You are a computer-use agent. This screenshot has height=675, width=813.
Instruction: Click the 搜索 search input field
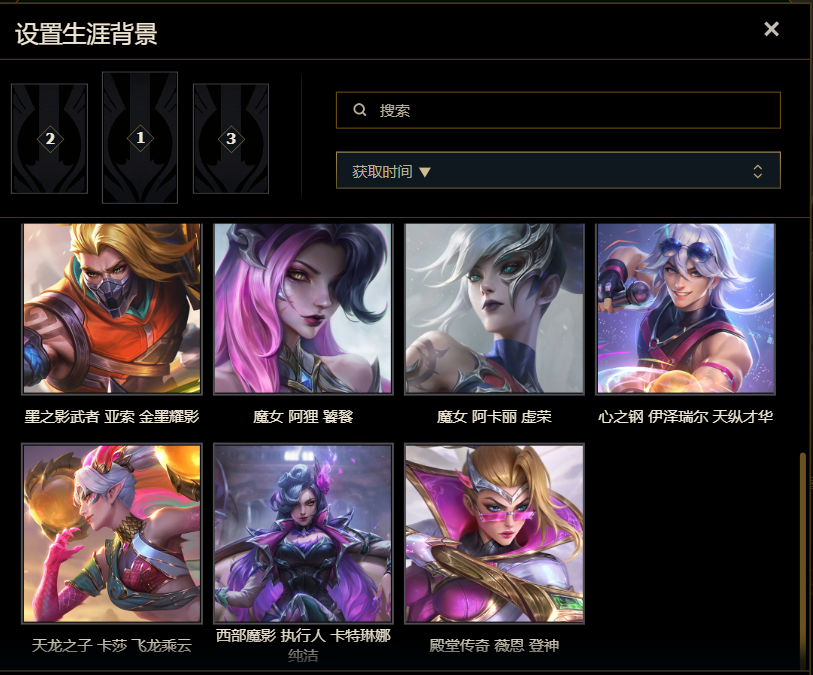tap(558, 110)
